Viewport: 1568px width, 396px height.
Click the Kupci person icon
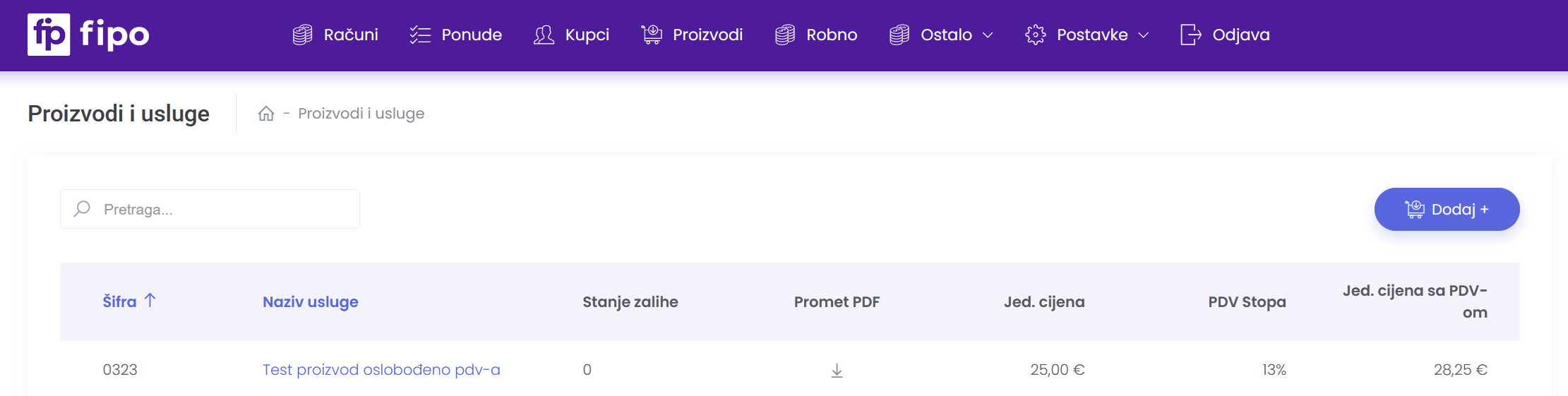coord(544,35)
